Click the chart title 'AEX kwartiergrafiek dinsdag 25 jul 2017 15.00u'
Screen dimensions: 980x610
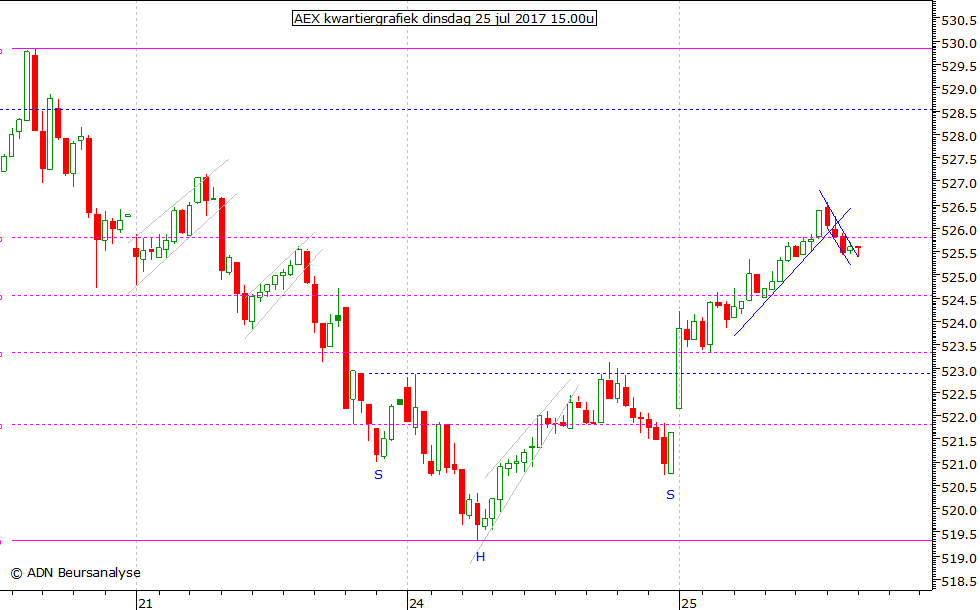tap(444, 19)
